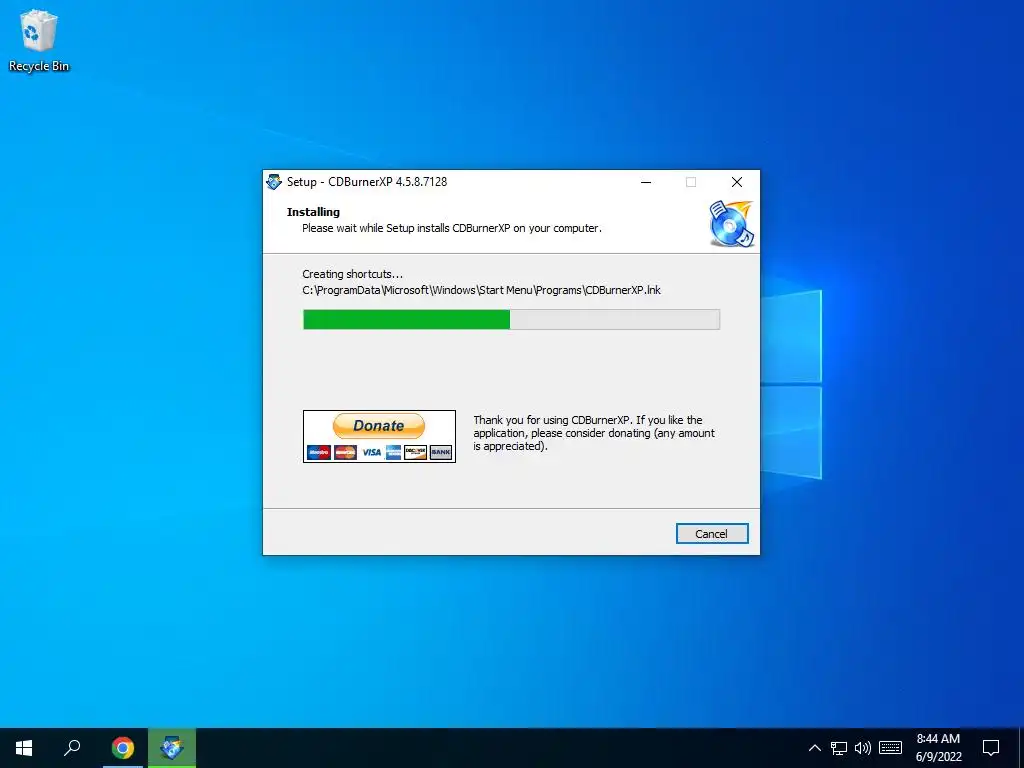Click the VISA card icon under Donate
The image size is (1024, 768).
point(372,452)
